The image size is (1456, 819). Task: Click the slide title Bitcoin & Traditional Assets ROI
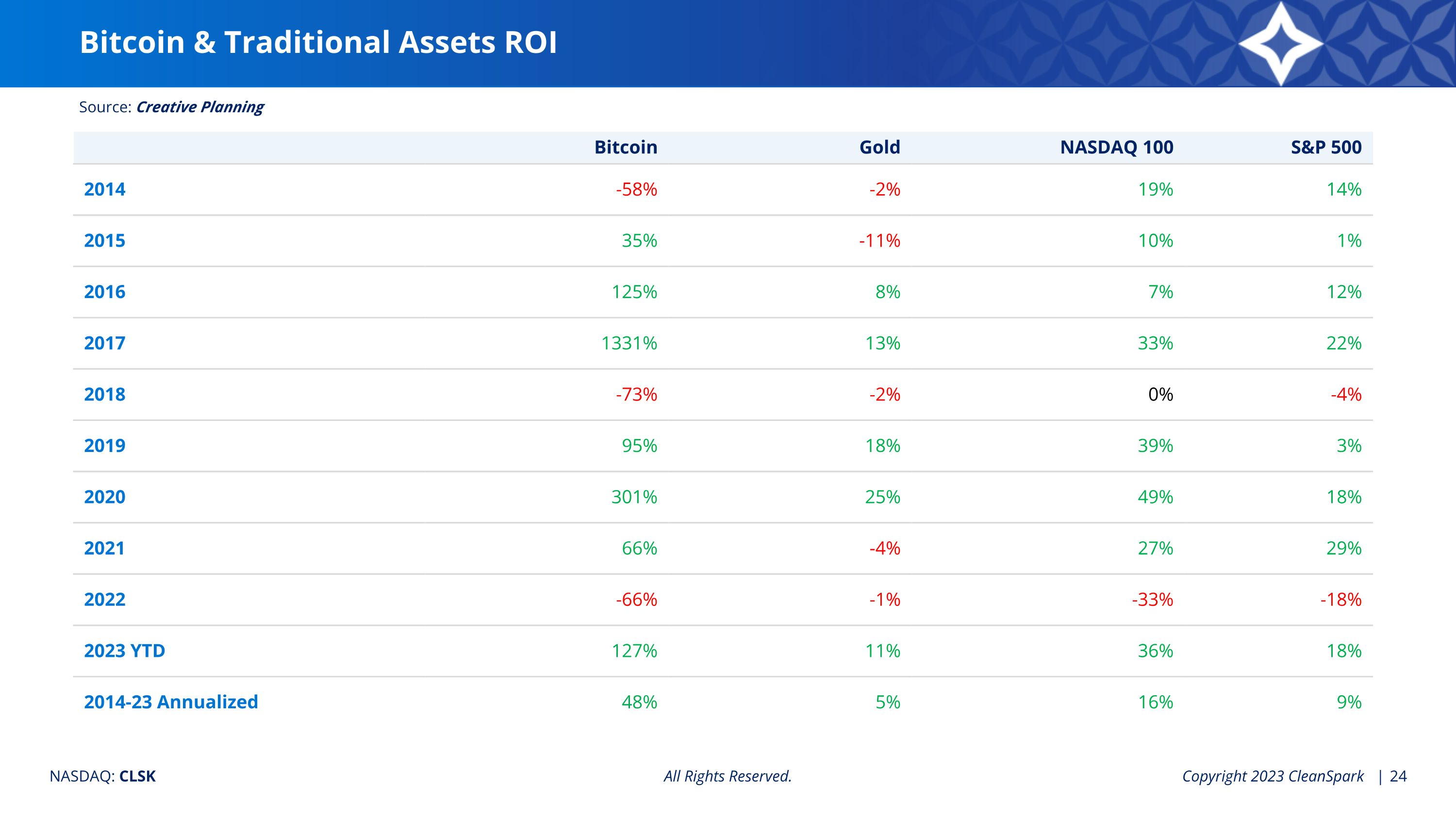[318, 42]
